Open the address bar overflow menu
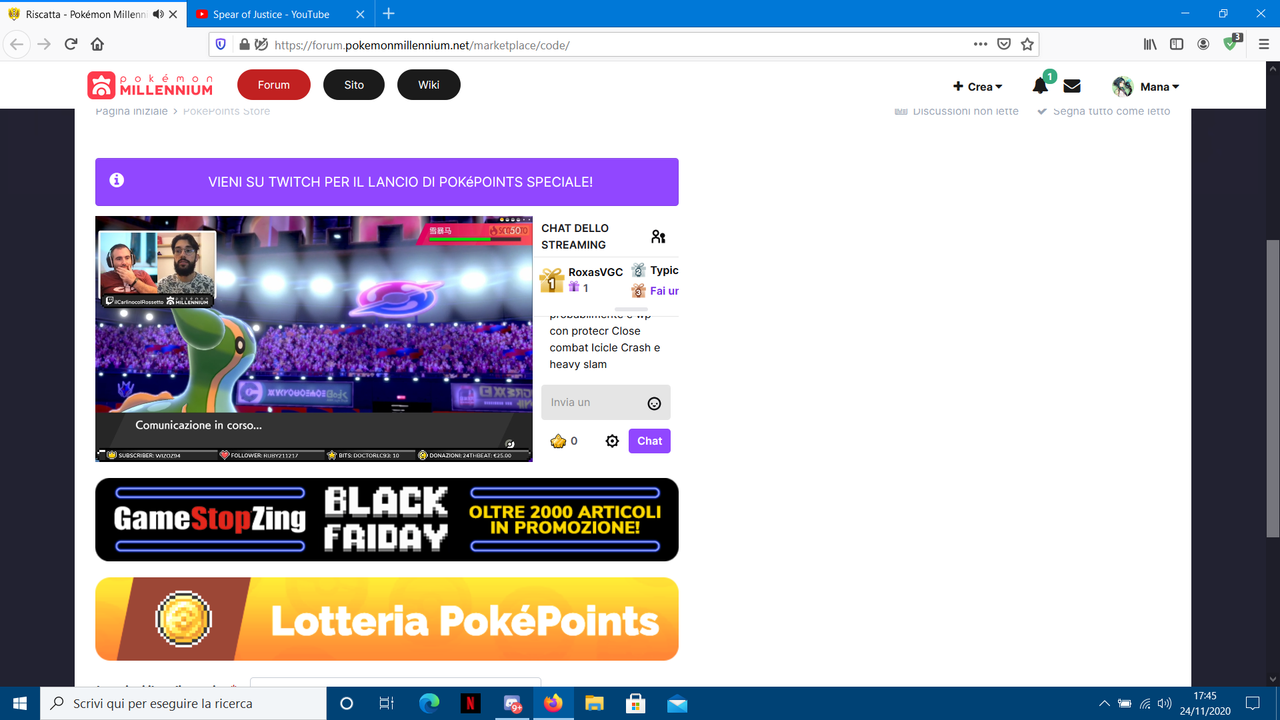This screenshot has width=1280, height=720. pyautogui.click(x=980, y=44)
